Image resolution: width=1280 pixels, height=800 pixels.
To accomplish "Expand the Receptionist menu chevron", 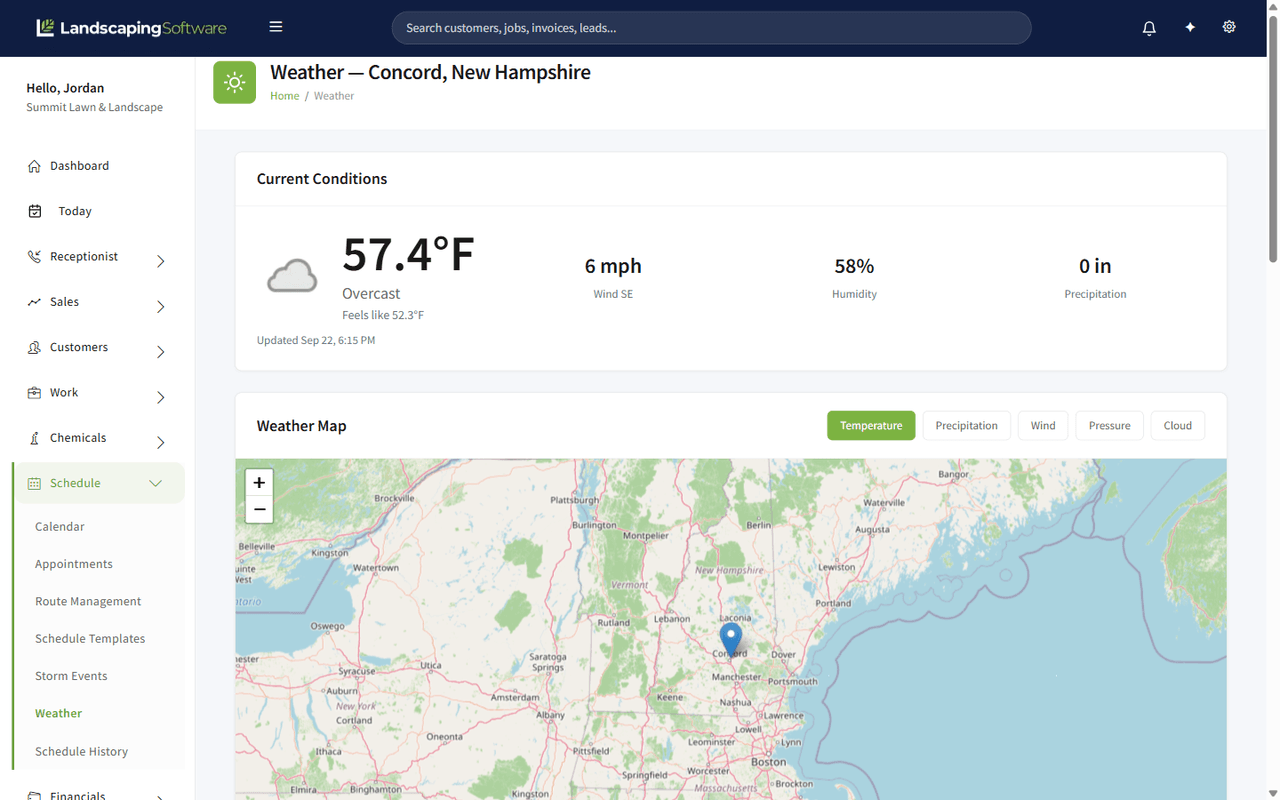I will [x=161, y=261].
